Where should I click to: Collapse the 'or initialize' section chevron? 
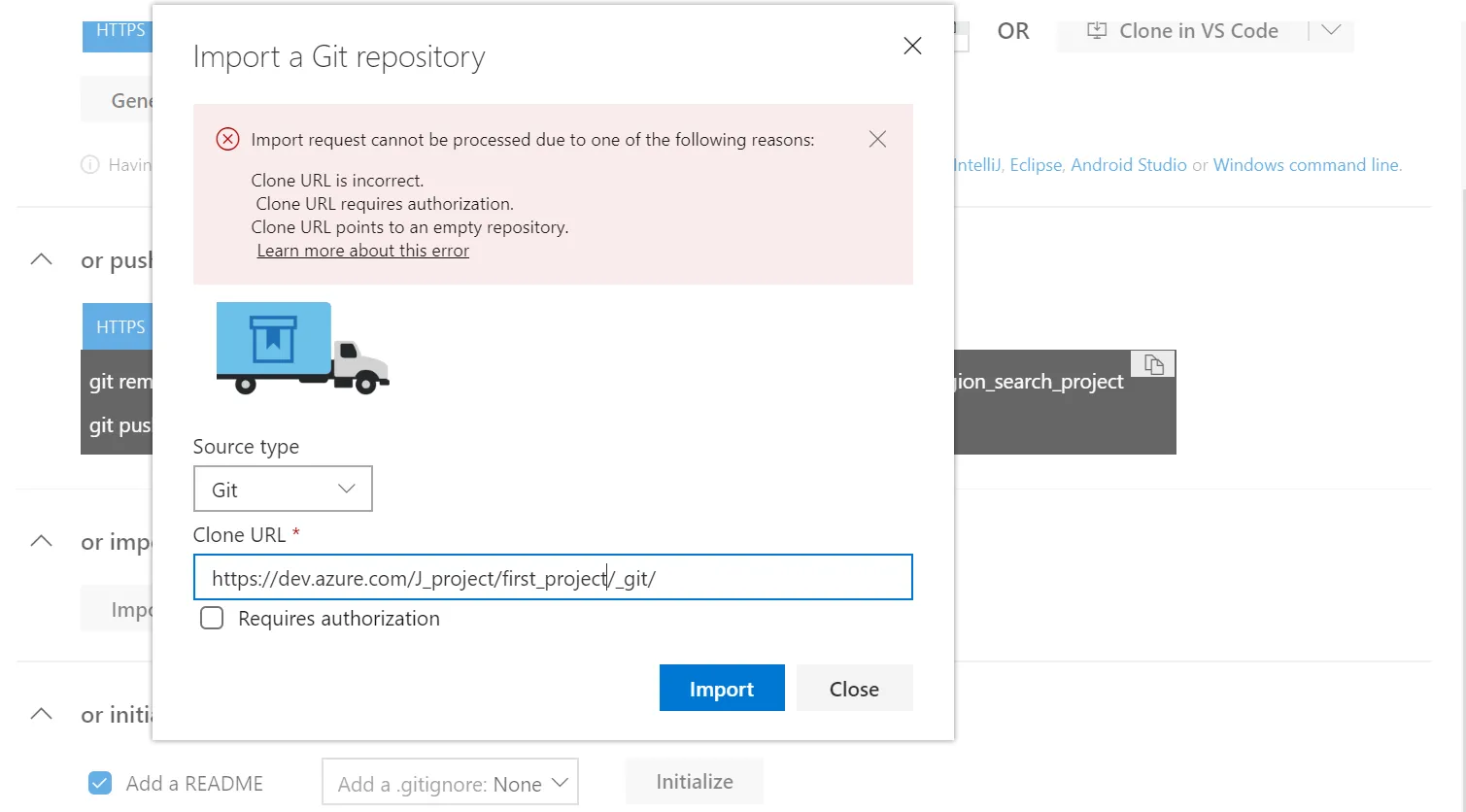41,714
